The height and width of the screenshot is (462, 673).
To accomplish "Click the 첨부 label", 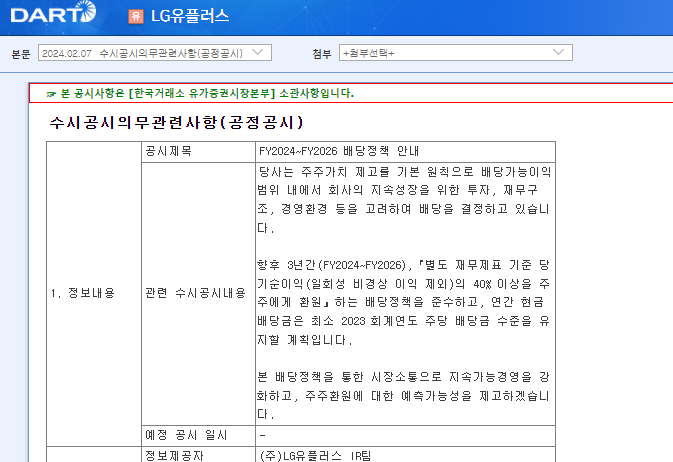I will (x=322, y=54).
